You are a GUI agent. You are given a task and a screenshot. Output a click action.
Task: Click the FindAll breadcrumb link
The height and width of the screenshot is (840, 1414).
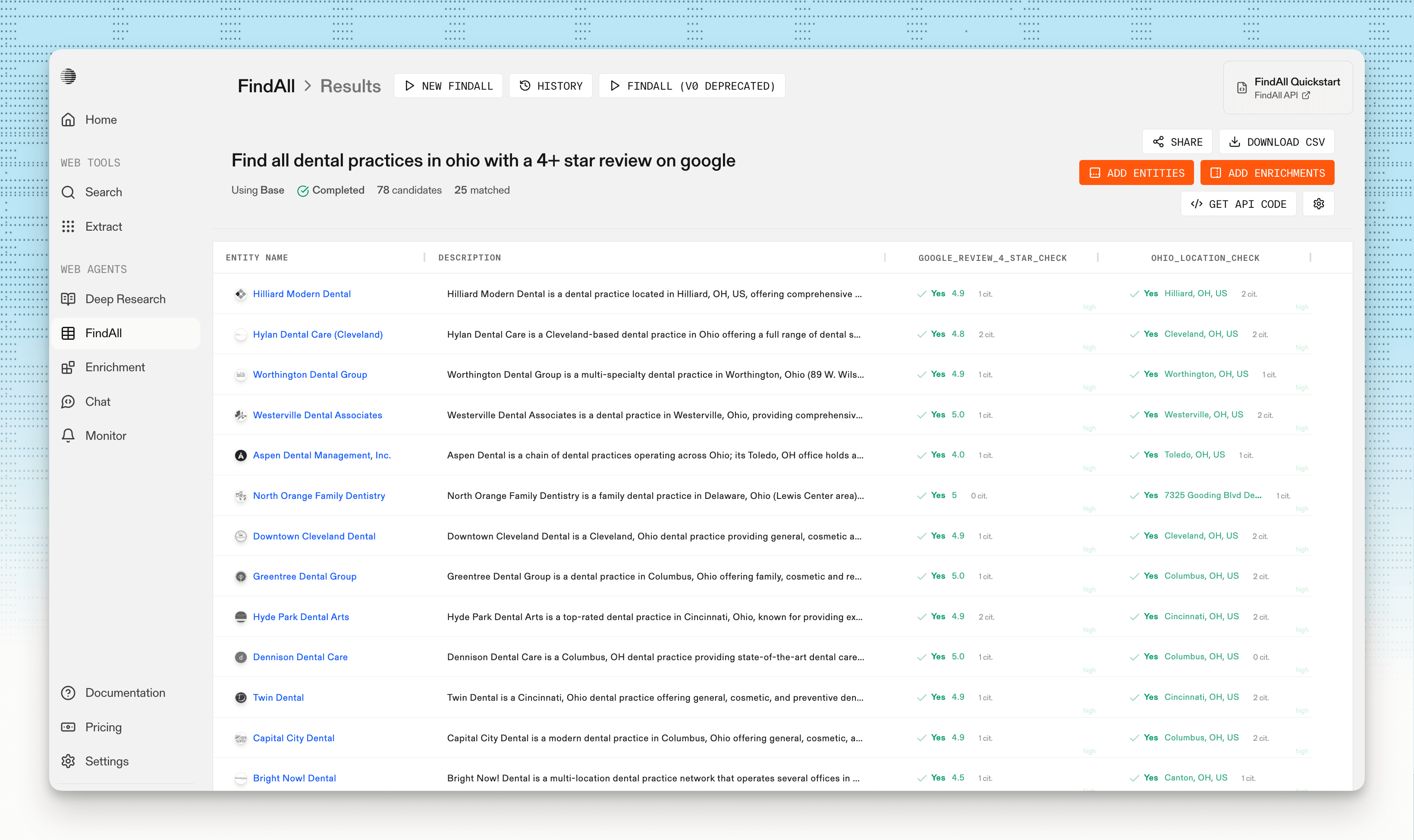(266, 86)
